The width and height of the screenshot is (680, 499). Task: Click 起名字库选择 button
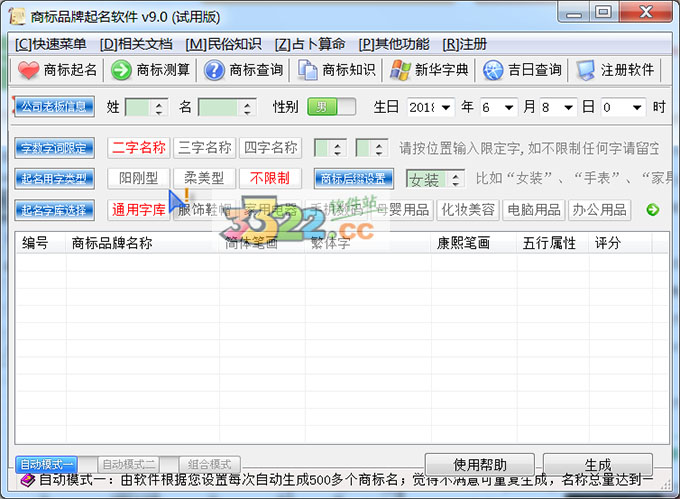(x=54, y=210)
